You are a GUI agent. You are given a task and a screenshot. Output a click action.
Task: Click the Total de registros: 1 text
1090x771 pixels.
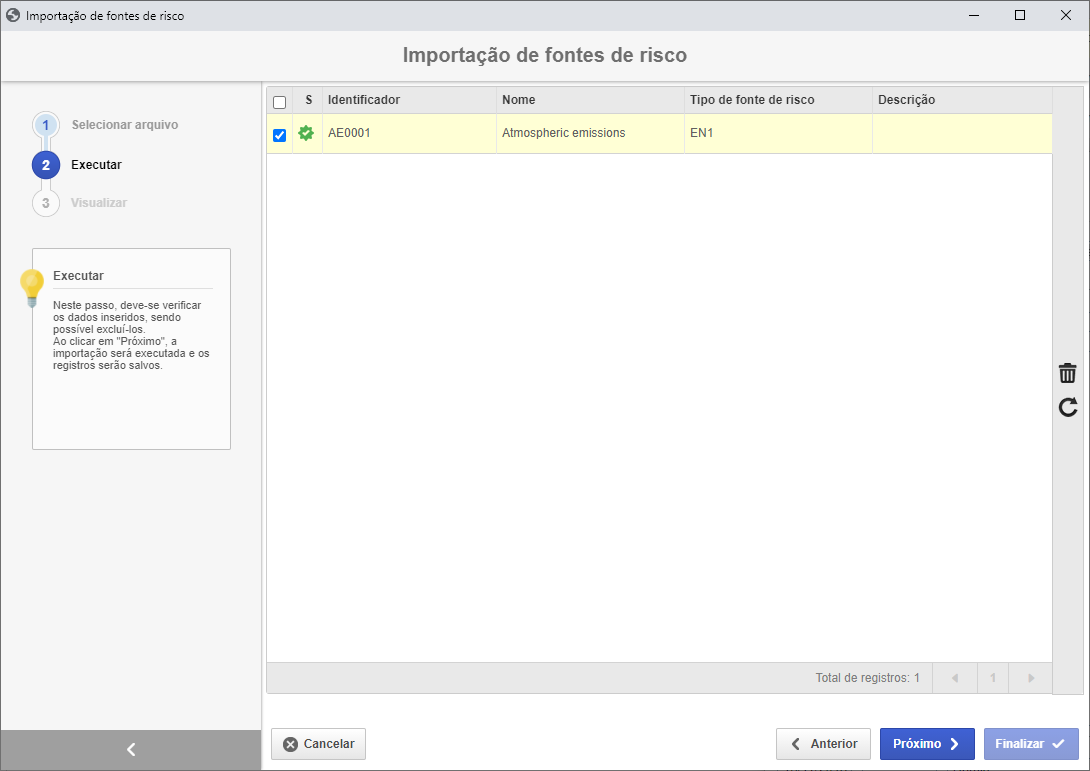tap(867, 678)
